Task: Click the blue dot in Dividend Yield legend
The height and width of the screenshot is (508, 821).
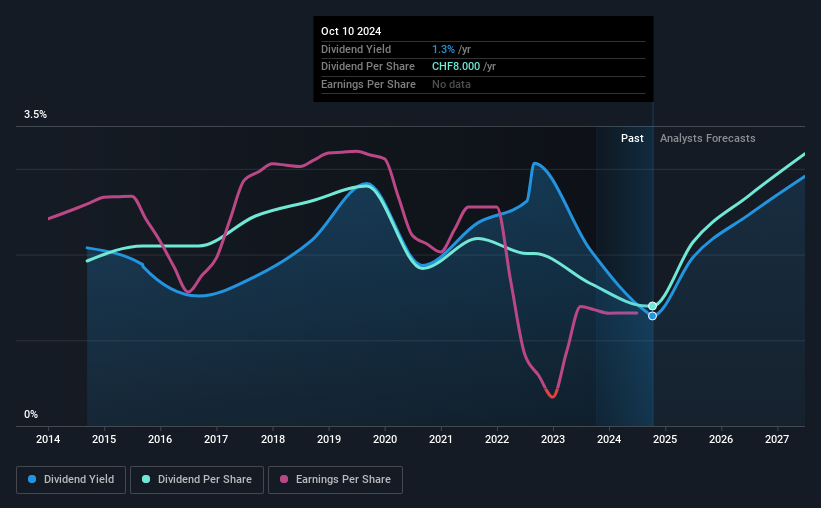Action: click(32, 479)
